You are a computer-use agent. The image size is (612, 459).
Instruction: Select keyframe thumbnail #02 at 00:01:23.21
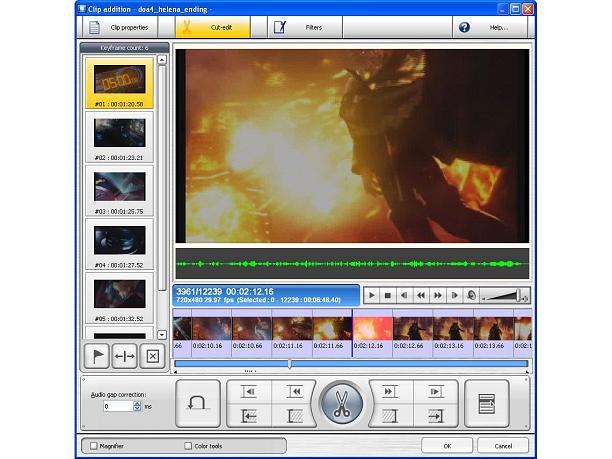click(119, 137)
